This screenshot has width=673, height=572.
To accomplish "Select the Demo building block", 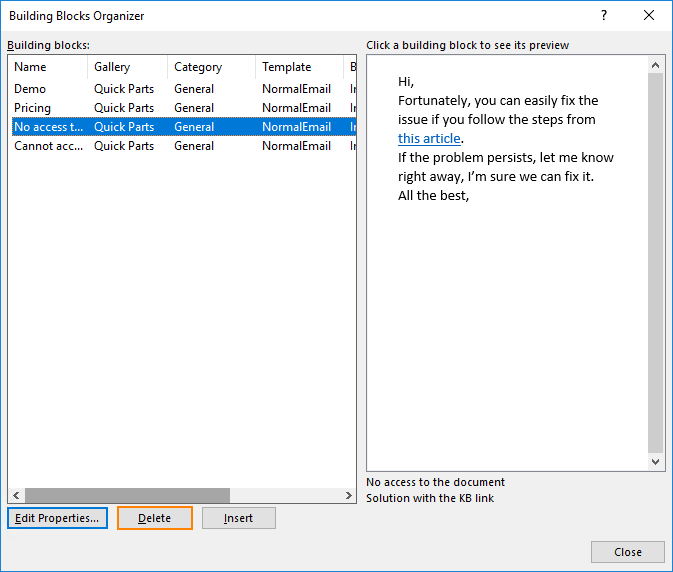I will [184, 89].
